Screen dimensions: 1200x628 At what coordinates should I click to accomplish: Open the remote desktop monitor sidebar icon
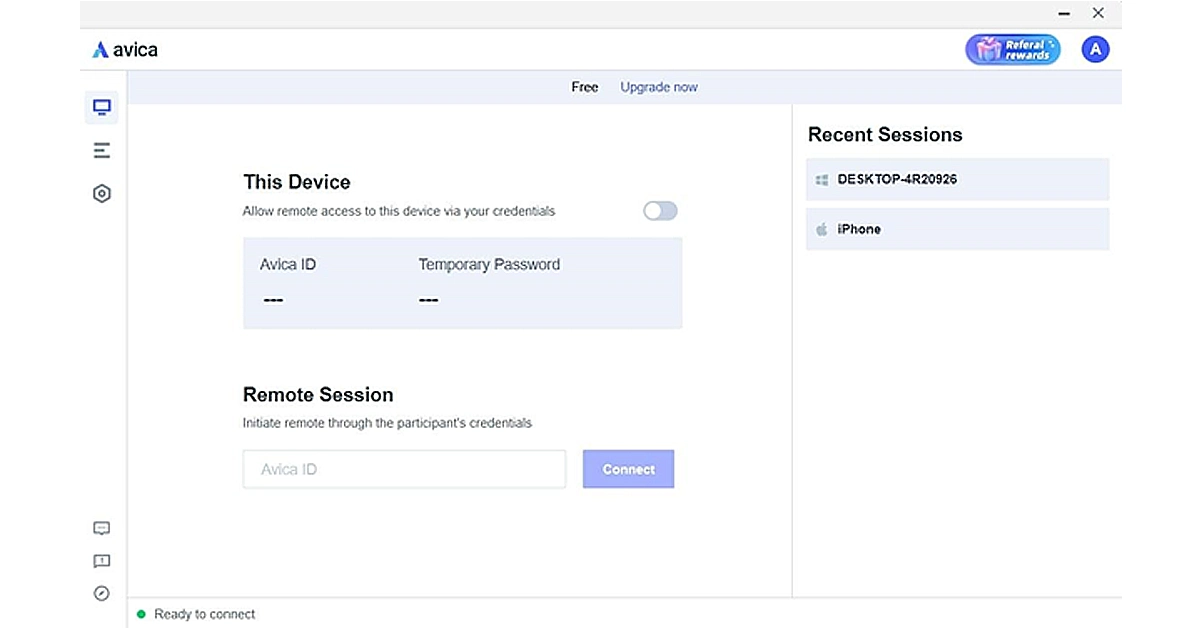101,107
